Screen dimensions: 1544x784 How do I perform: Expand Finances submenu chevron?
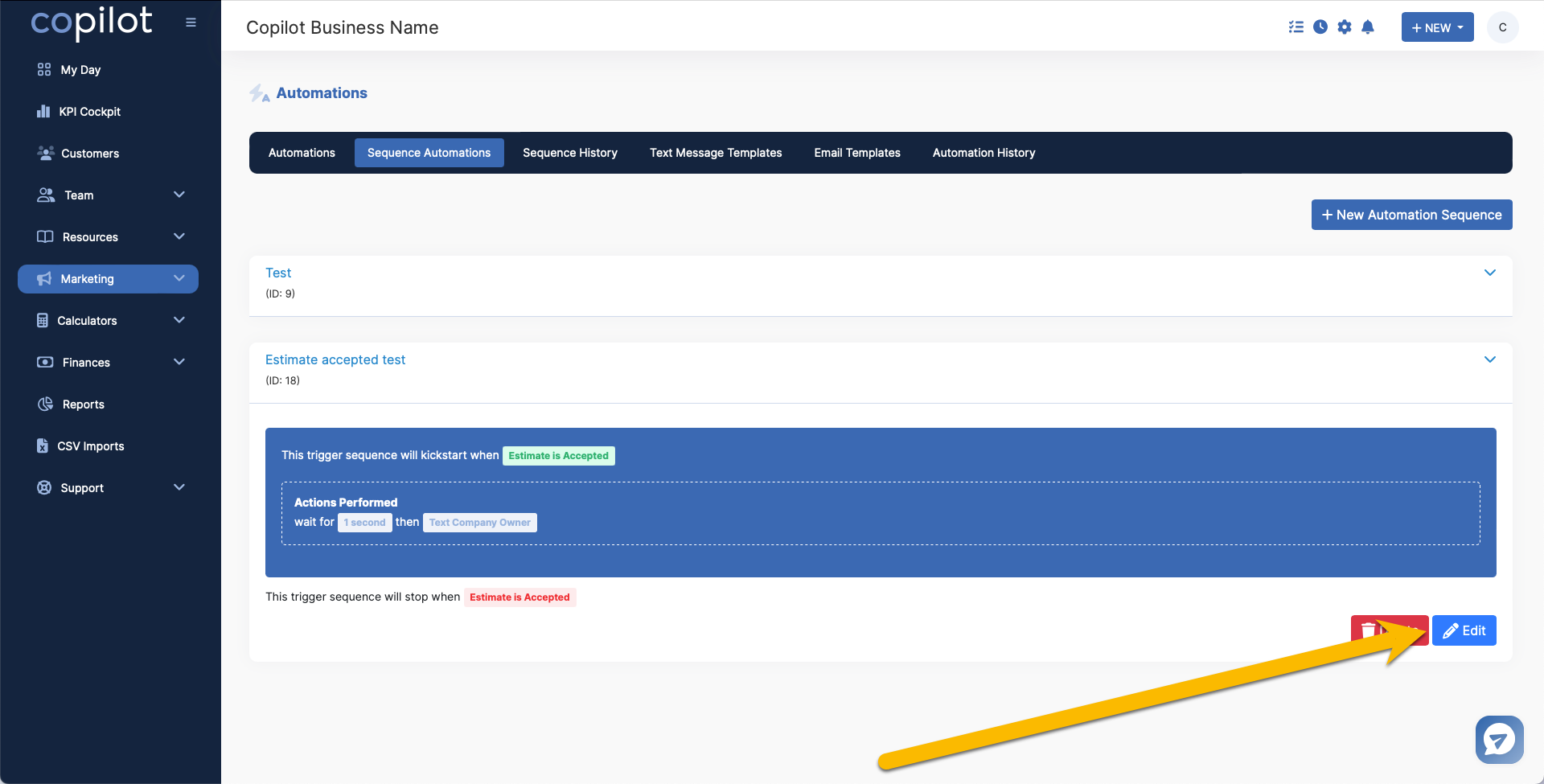pos(179,362)
